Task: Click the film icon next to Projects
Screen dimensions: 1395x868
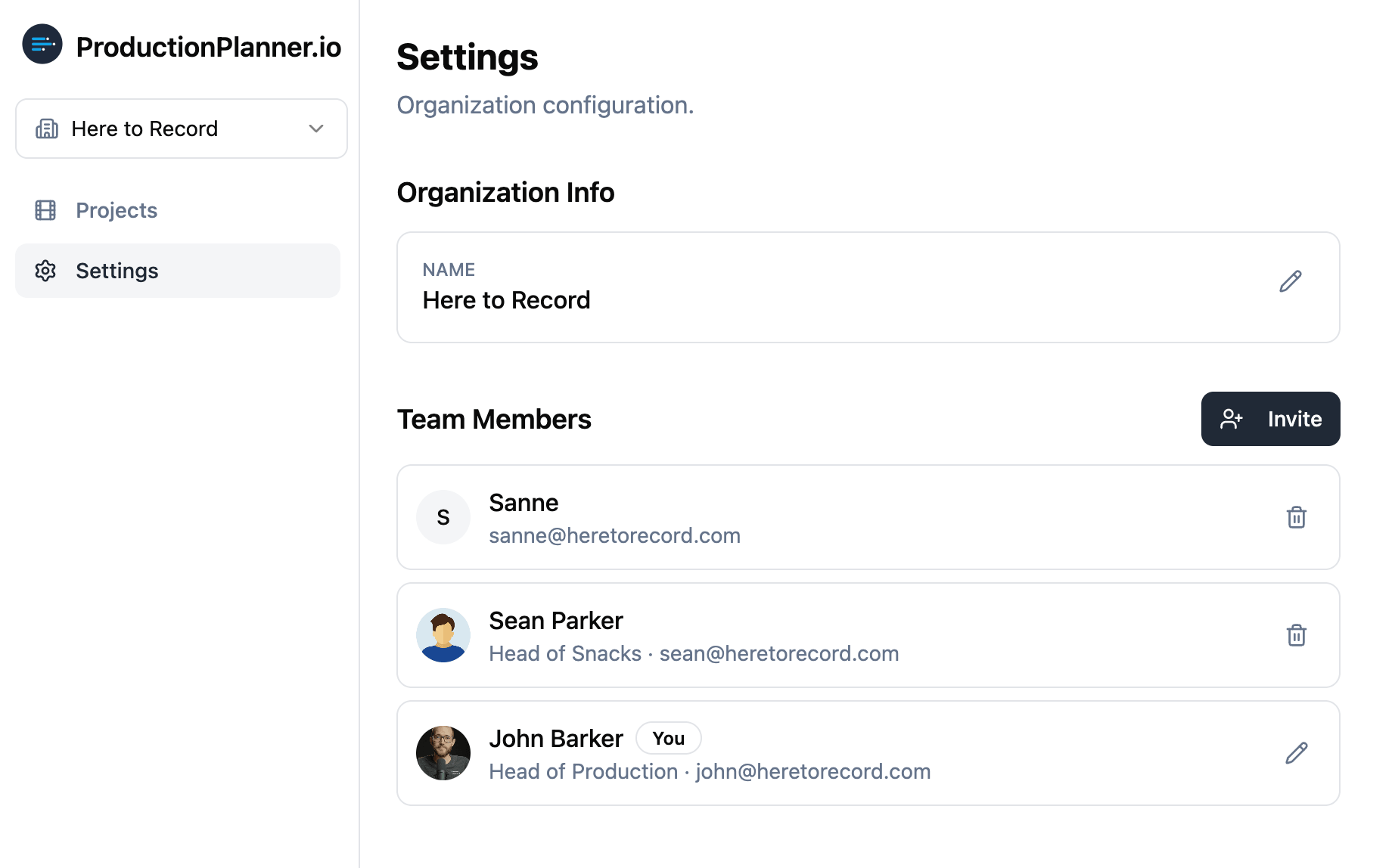Action: click(x=46, y=209)
